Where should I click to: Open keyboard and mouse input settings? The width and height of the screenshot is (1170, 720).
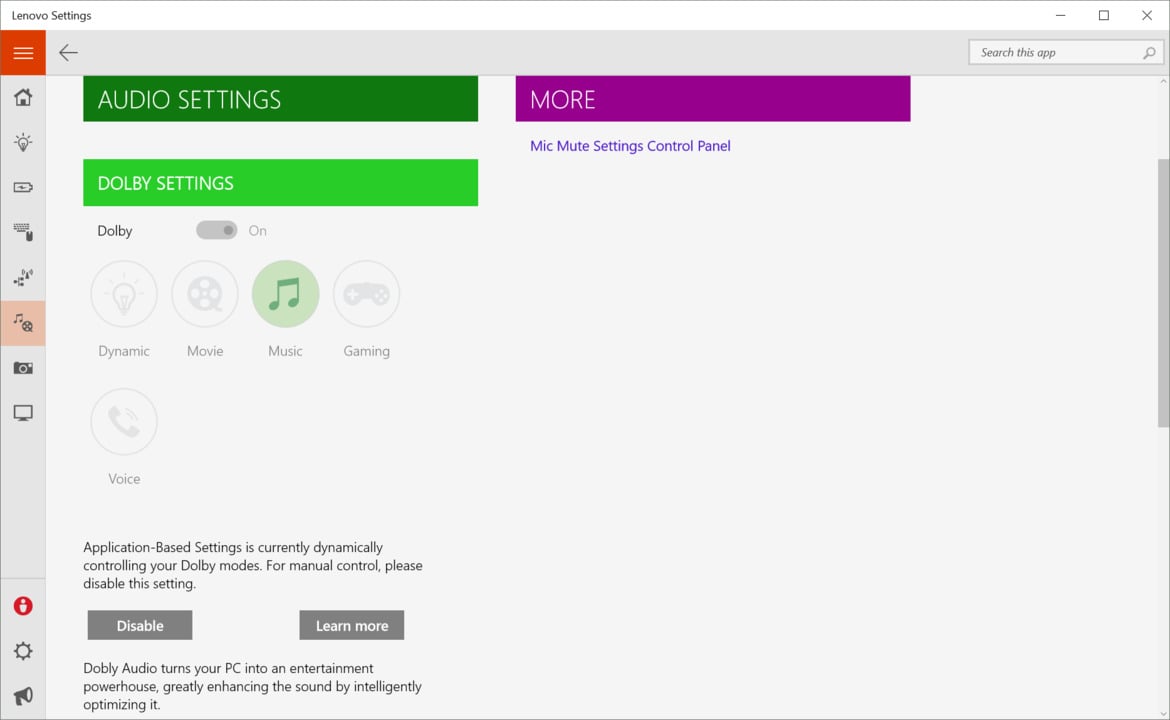(x=23, y=232)
